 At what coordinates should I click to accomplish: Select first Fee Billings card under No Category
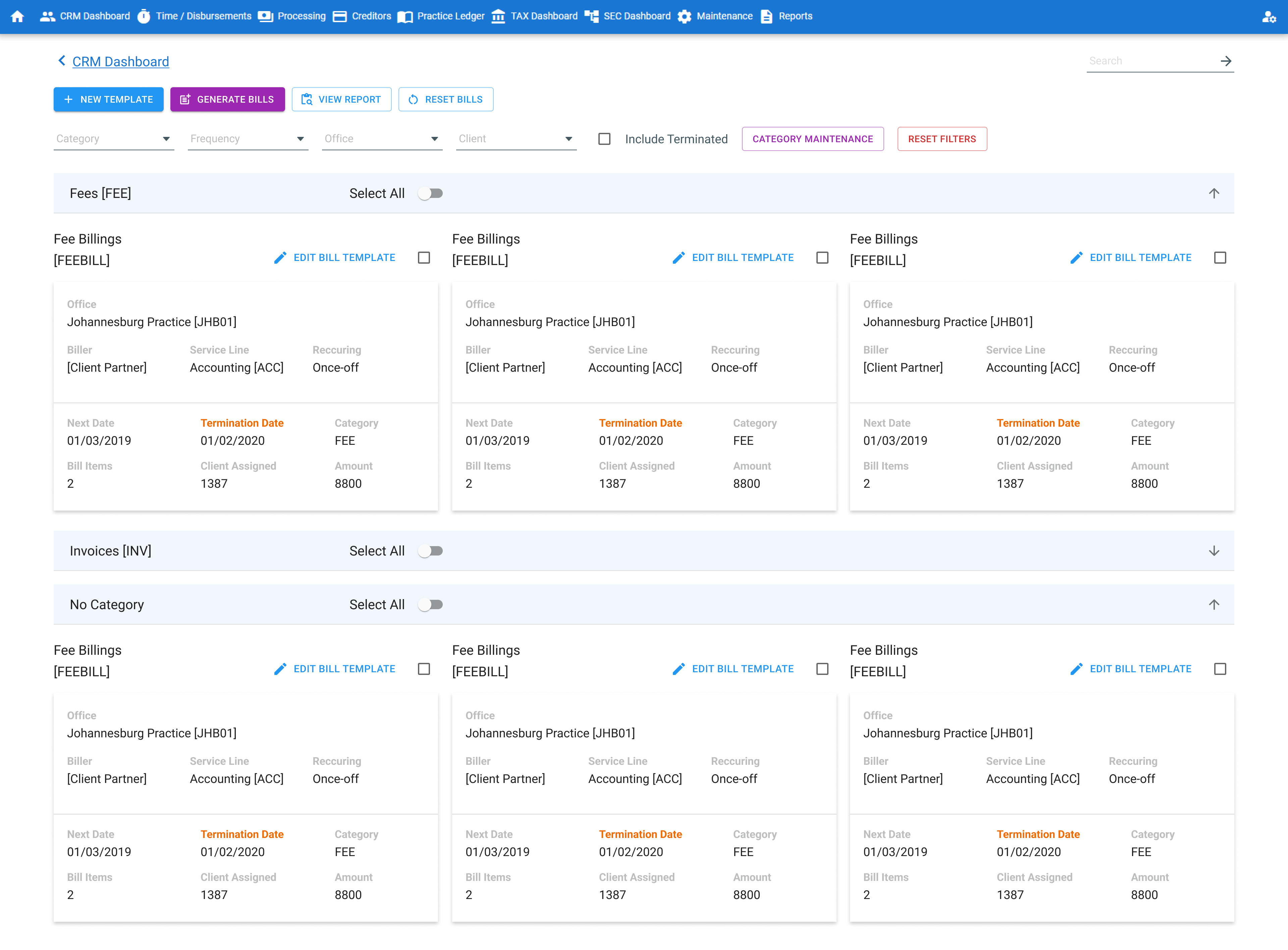[x=424, y=669]
